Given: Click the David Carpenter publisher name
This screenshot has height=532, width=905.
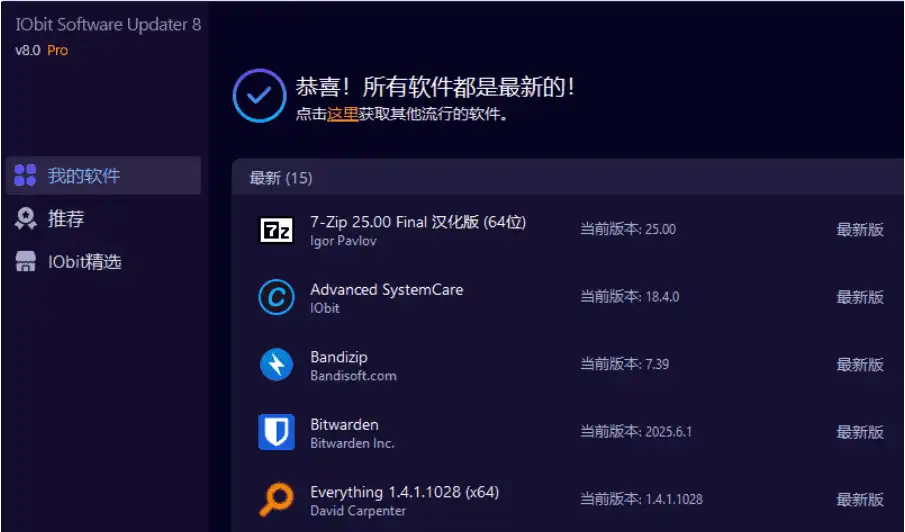Looking at the screenshot, I should (358, 511).
